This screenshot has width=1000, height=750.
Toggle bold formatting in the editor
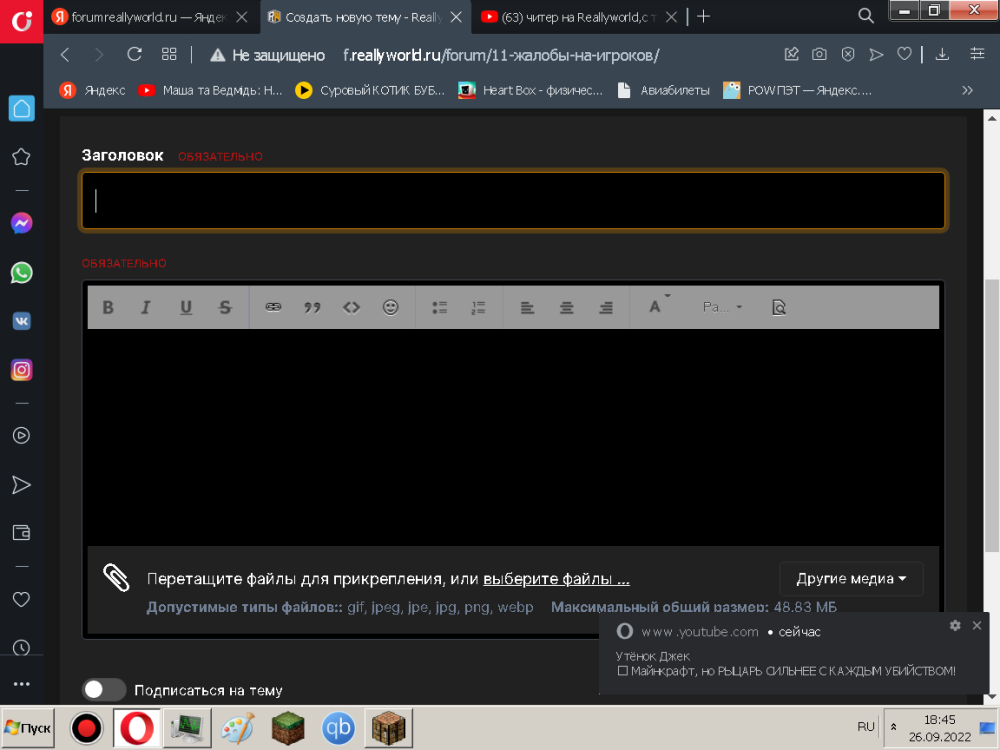108,307
